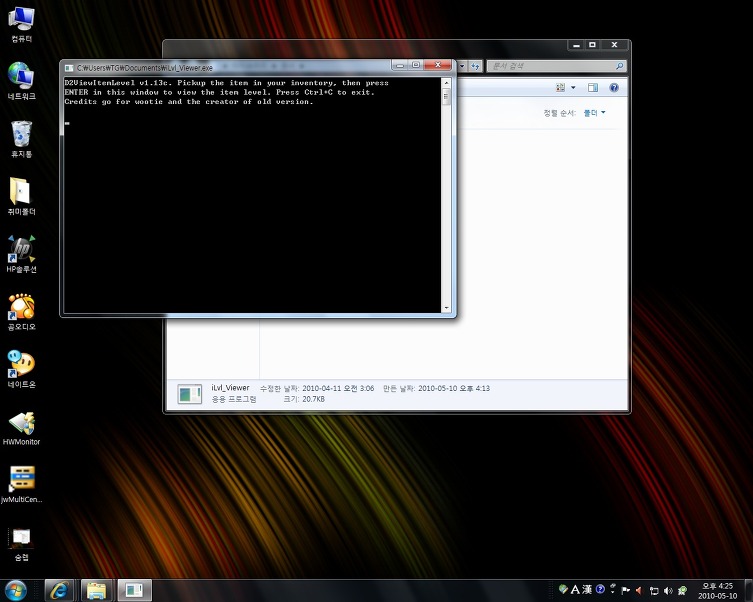Screen dimensions: 753x602
Task: Maximize the console window
Action: pyautogui.click(x=416, y=65)
